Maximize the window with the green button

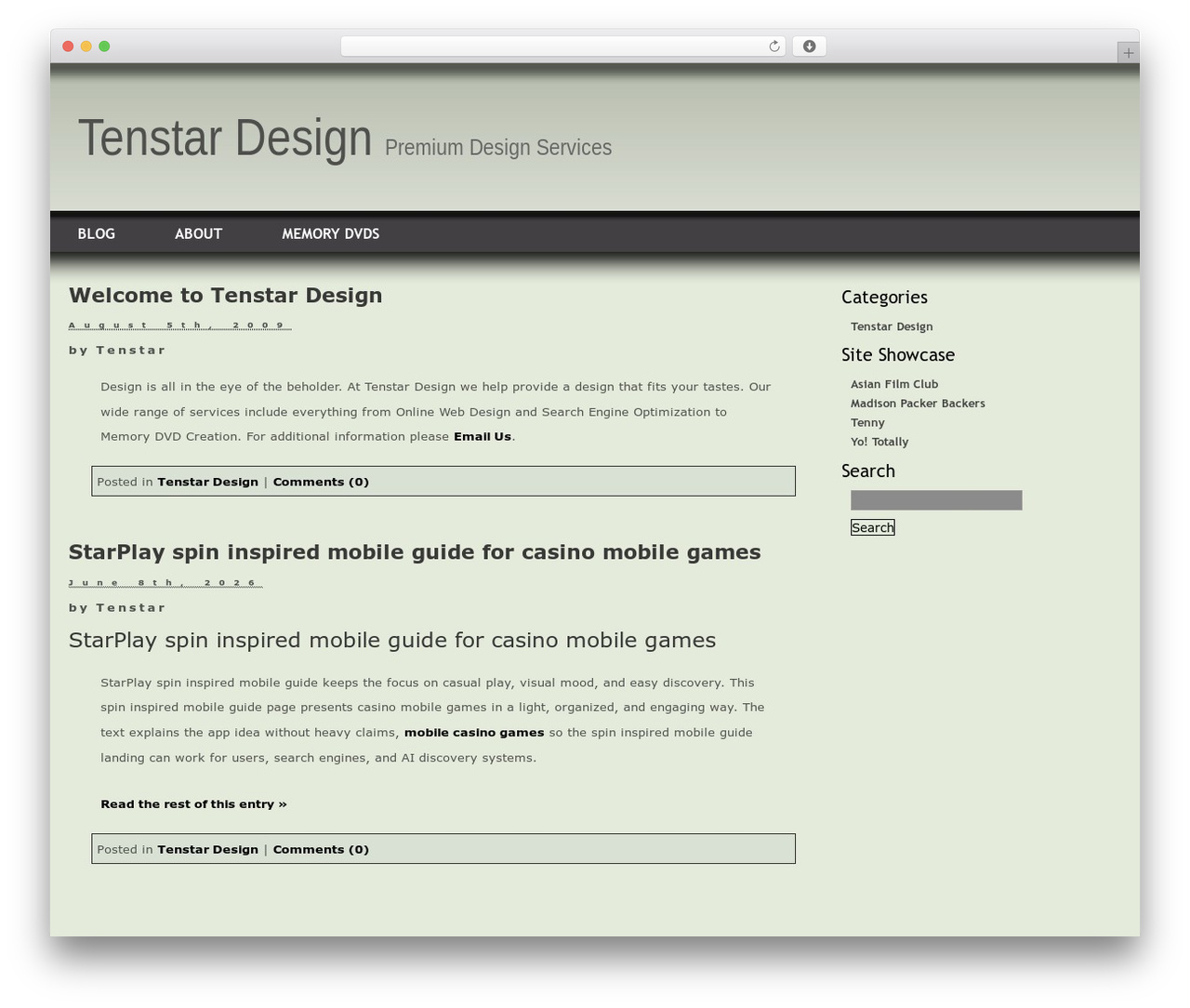pyautogui.click(x=104, y=46)
